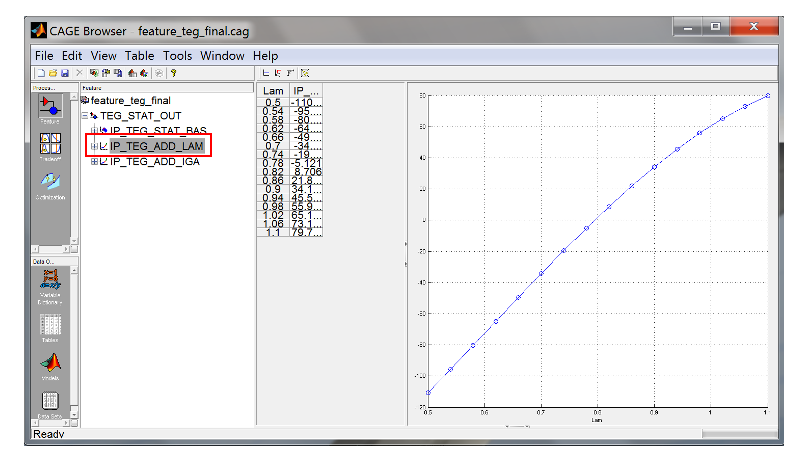Viewport: 798px width, 462px height.
Task: Click the first toolbar icon after the delete X
Action: [x=94, y=73]
